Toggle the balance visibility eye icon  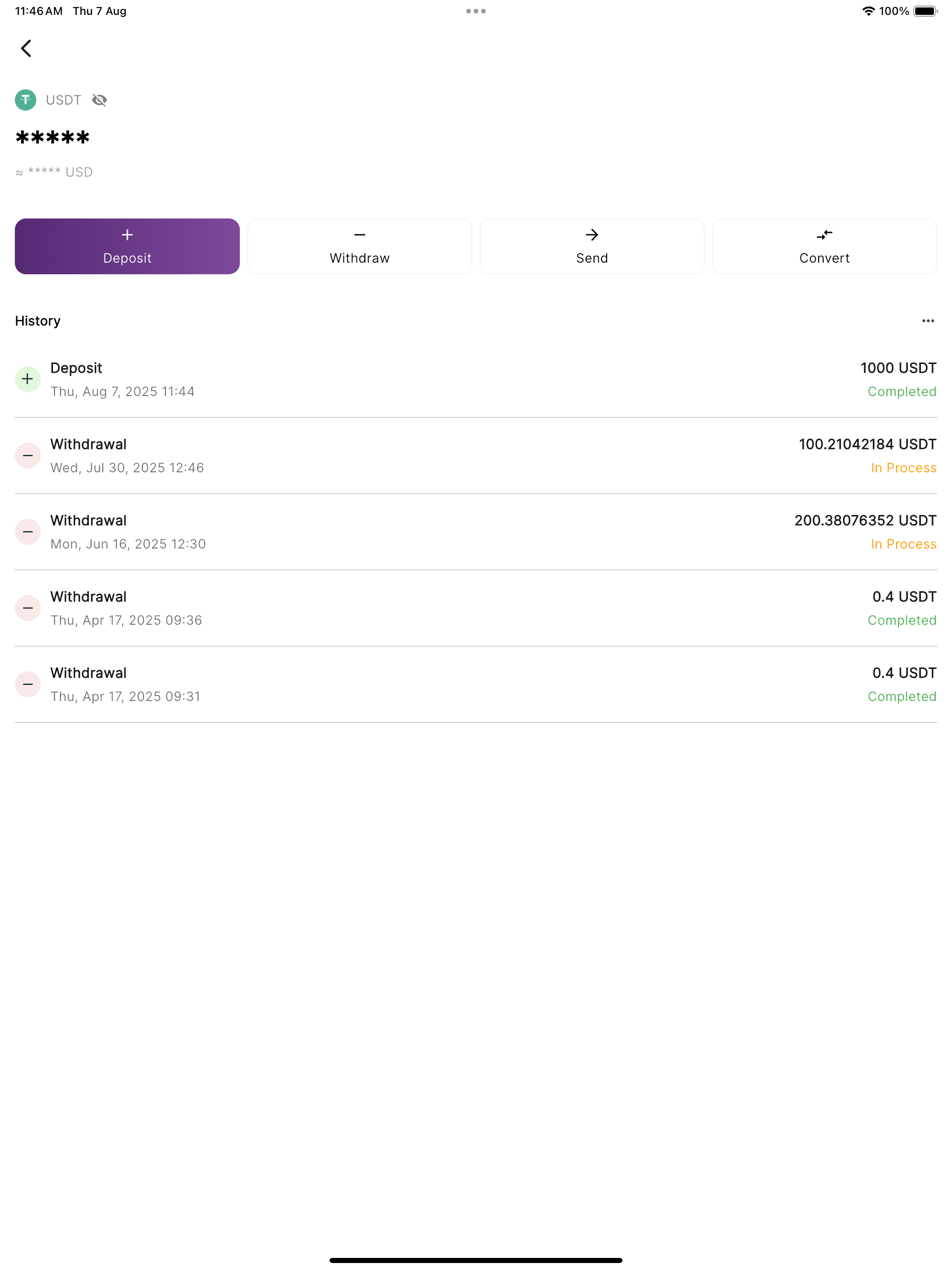pyautogui.click(x=99, y=100)
